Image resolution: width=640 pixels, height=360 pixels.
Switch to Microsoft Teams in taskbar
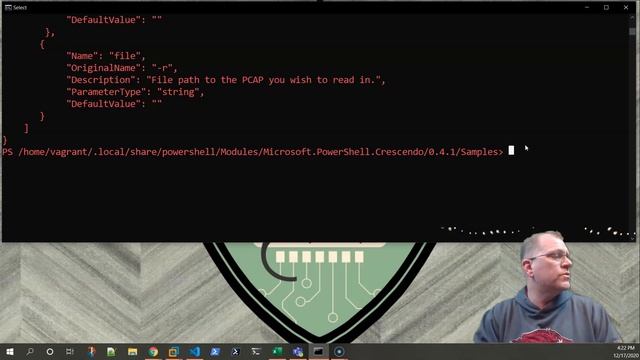[298, 351]
